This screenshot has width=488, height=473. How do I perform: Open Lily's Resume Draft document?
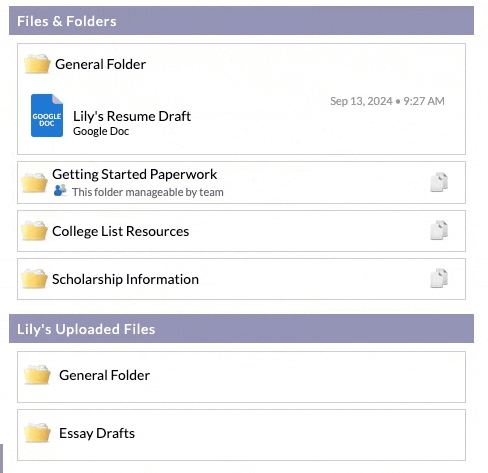(x=132, y=116)
